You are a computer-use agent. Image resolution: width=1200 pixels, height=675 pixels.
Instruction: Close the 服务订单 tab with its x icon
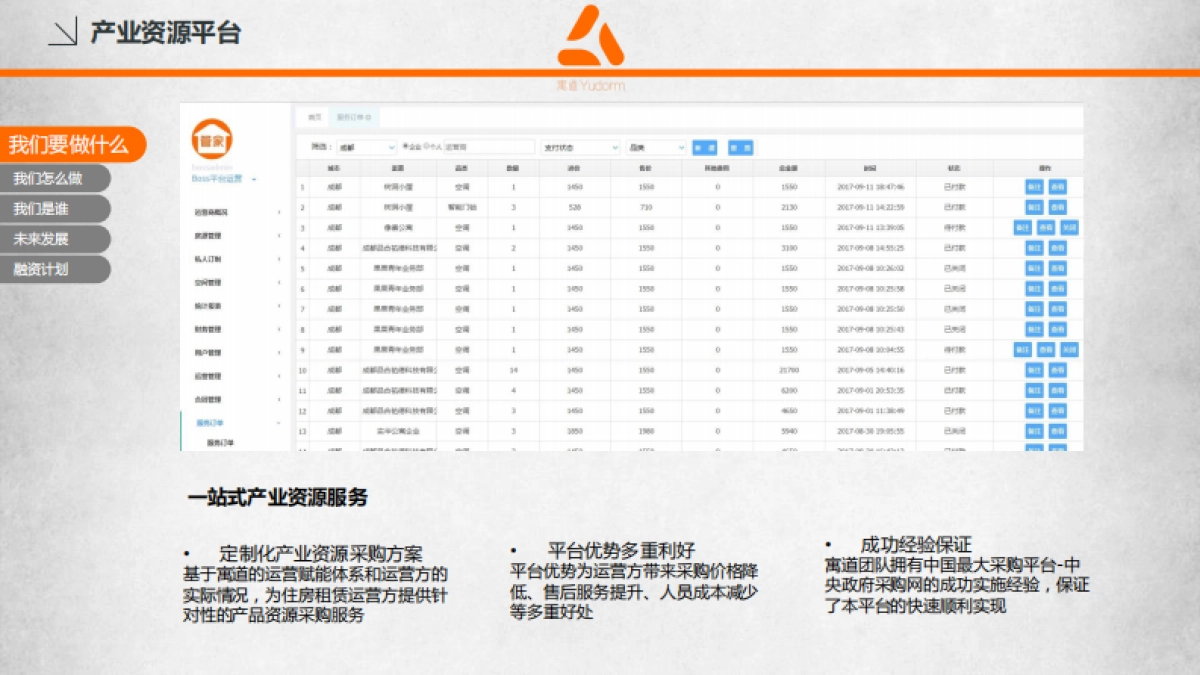coord(368,118)
